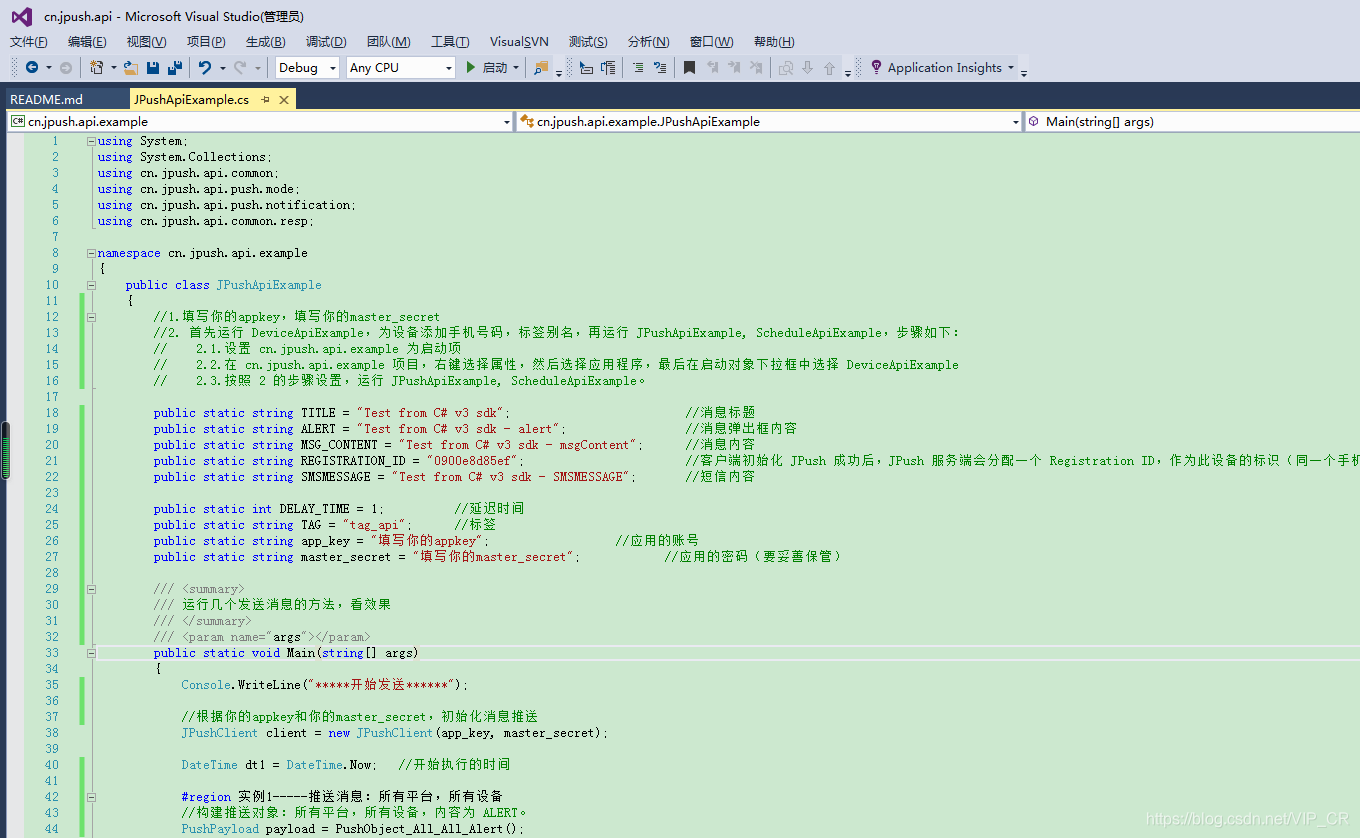Click the Console.WriteLine statement on line 35

click(324, 685)
